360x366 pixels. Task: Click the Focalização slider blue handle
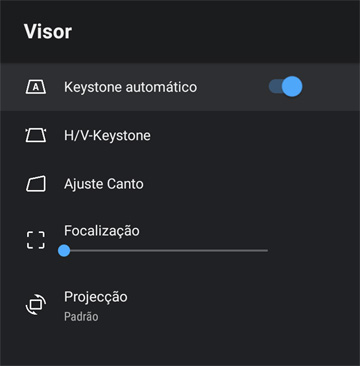(64, 251)
